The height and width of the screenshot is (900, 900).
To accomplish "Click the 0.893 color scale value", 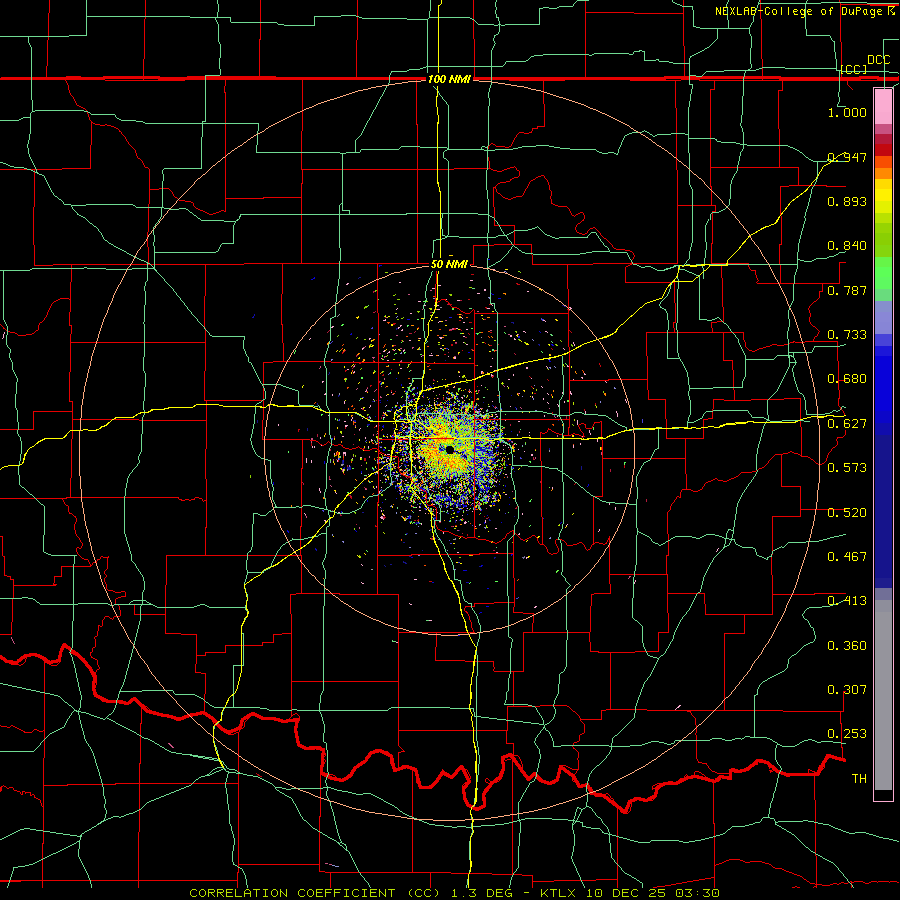I will (847, 201).
